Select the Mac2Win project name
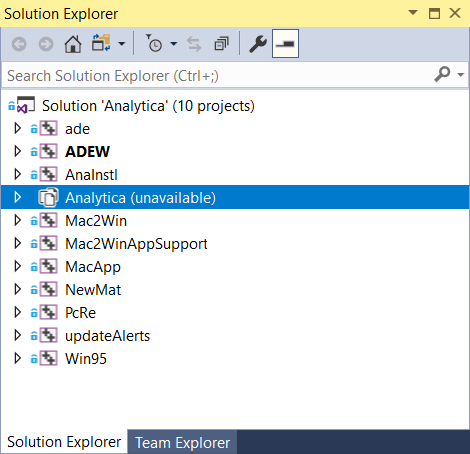The image size is (470, 454). tap(96, 221)
